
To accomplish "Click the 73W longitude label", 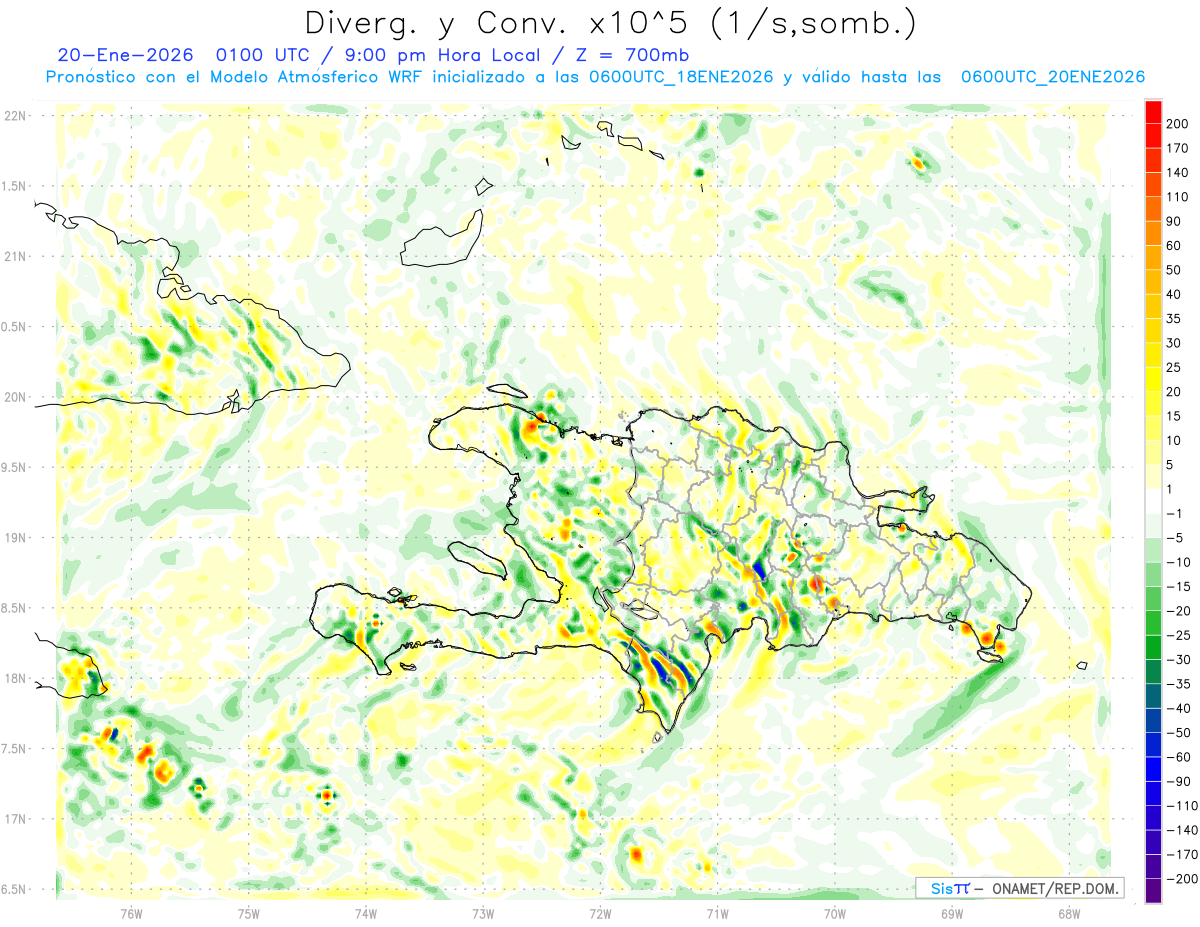I will [483, 914].
